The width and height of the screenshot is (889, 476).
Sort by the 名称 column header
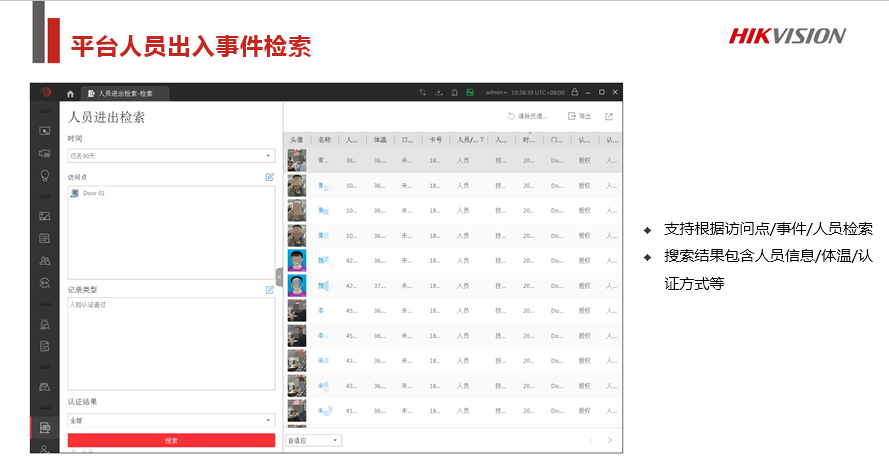click(x=324, y=139)
